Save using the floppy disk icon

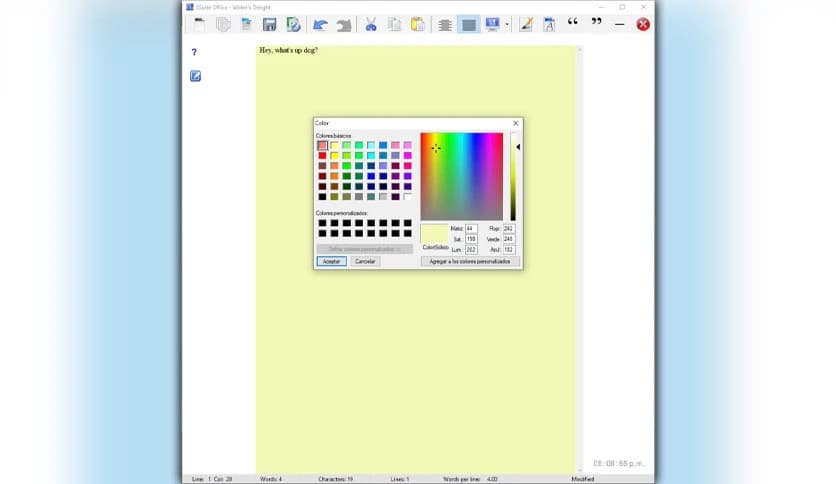(x=270, y=24)
